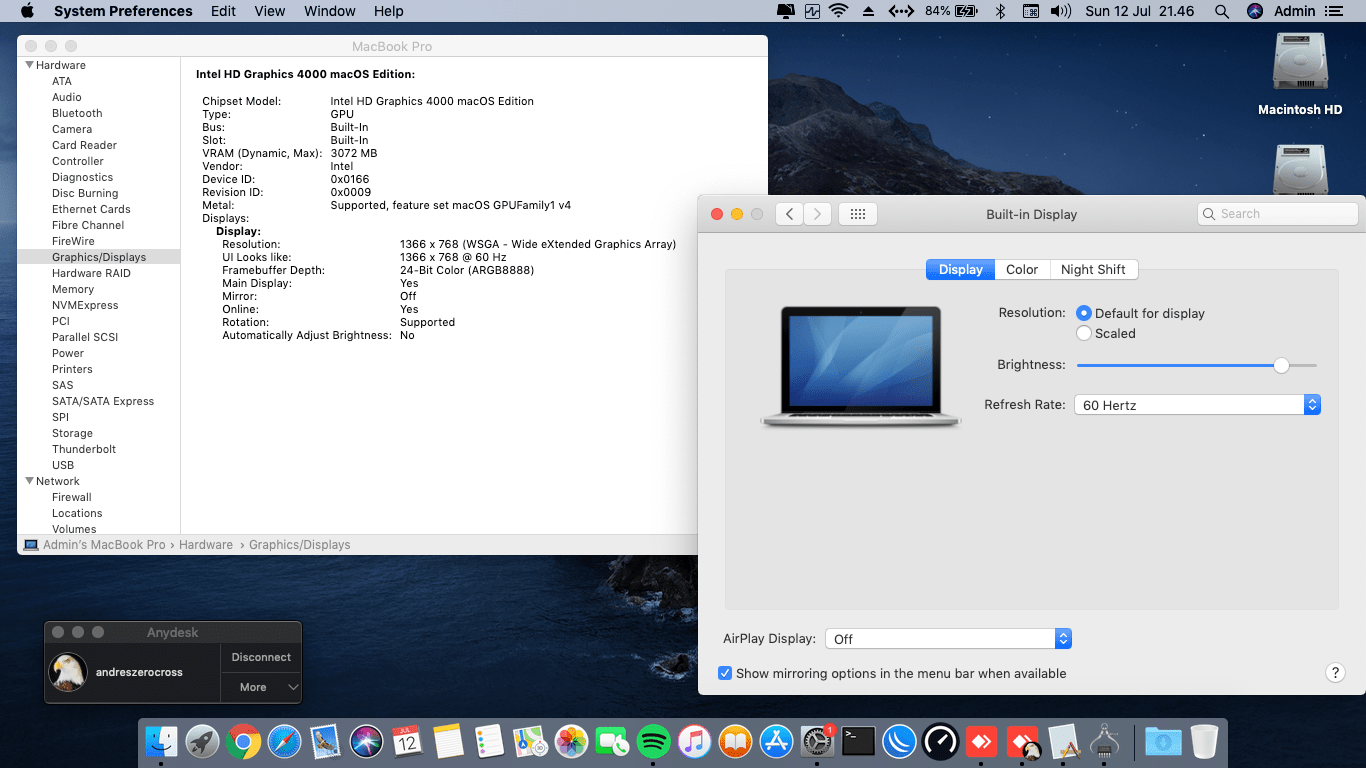Open the AirPlay Display dropdown
This screenshot has height=768, width=1366.
point(949,639)
